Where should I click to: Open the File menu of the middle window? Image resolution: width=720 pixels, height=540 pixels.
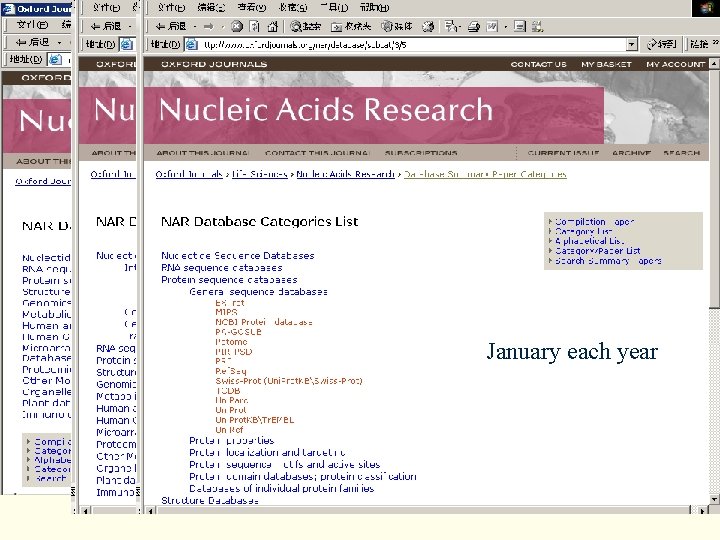107,8
